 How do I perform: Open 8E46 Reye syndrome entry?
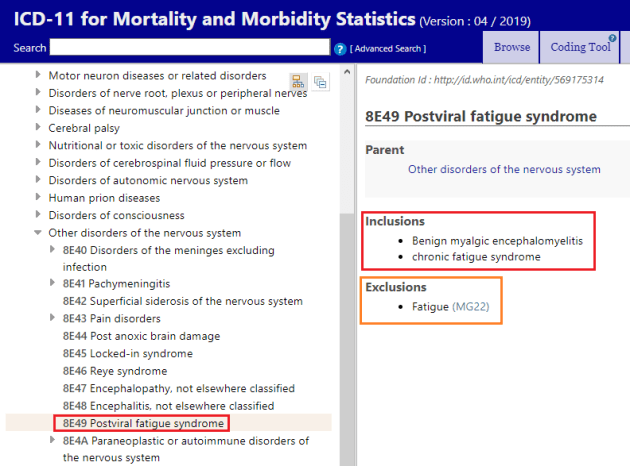pyautogui.click(x=115, y=371)
